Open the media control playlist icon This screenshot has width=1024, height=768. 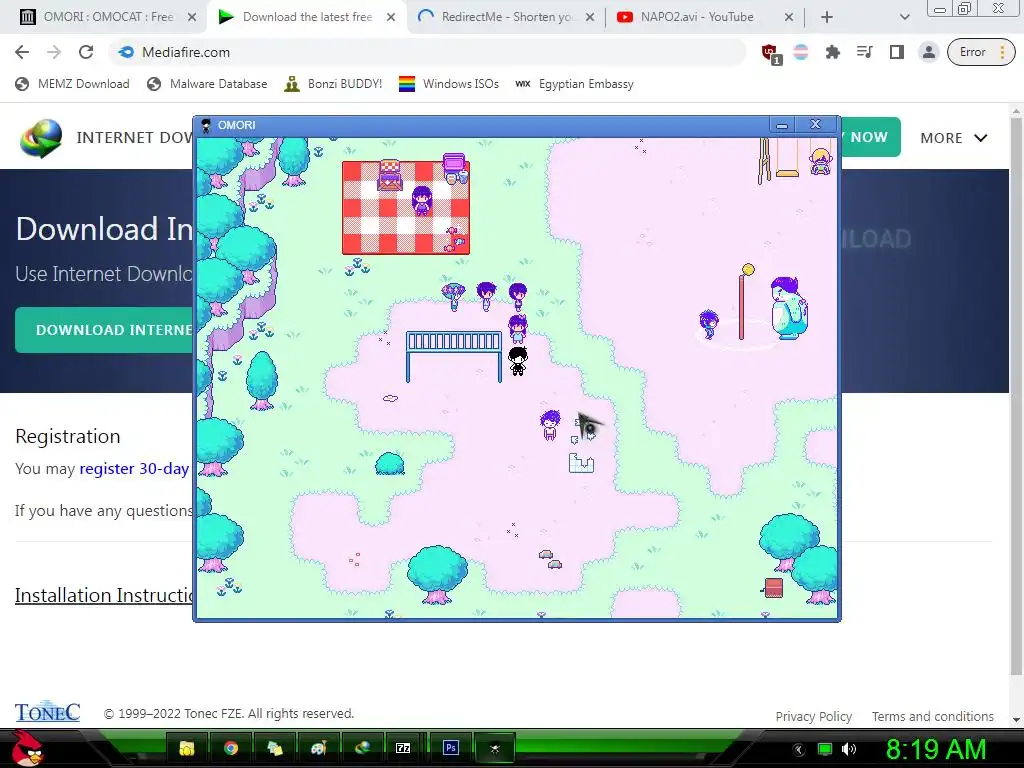[x=865, y=52]
